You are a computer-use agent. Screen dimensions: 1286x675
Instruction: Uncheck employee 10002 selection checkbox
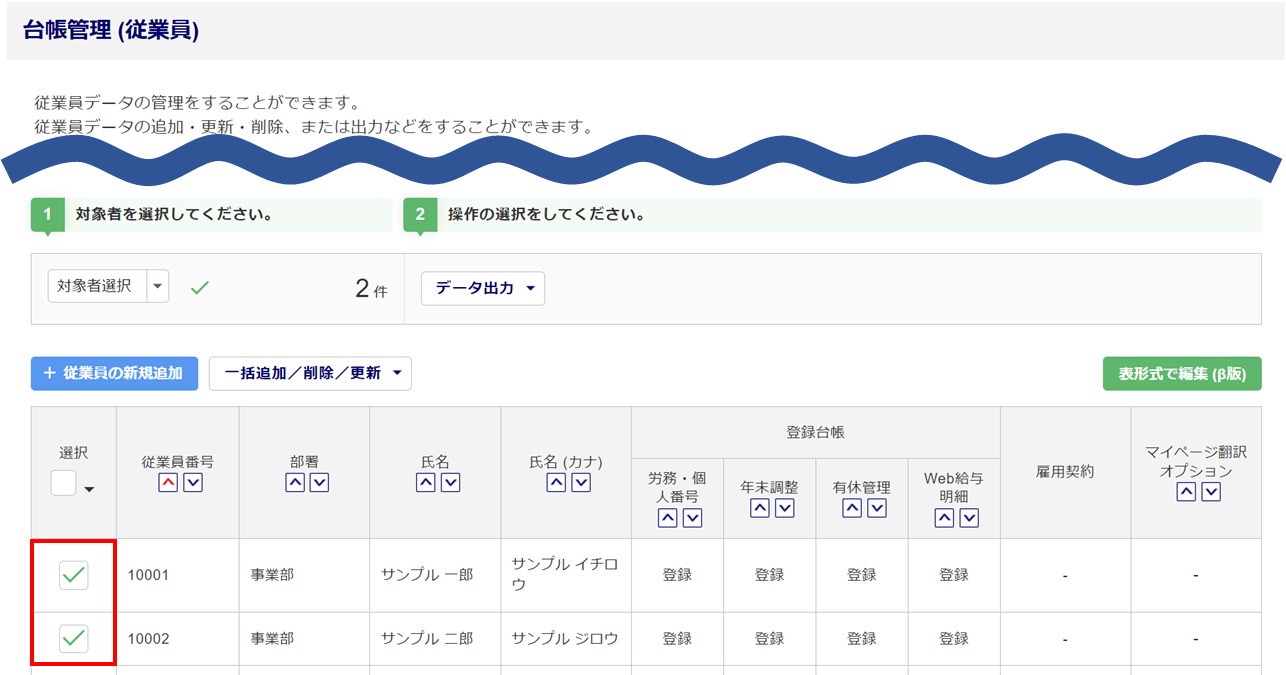pyautogui.click(x=74, y=638)
